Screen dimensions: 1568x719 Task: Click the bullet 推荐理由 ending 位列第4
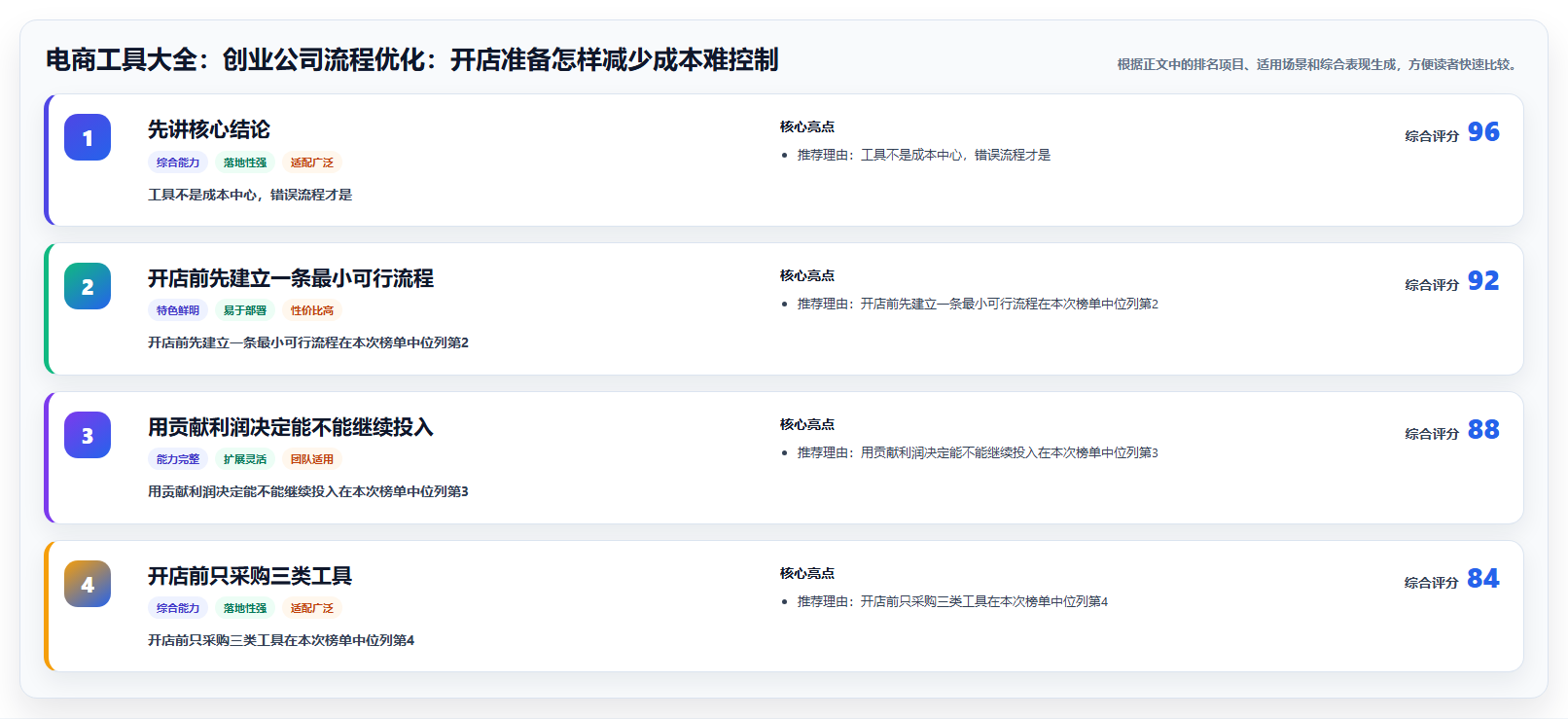click(952, 601)
